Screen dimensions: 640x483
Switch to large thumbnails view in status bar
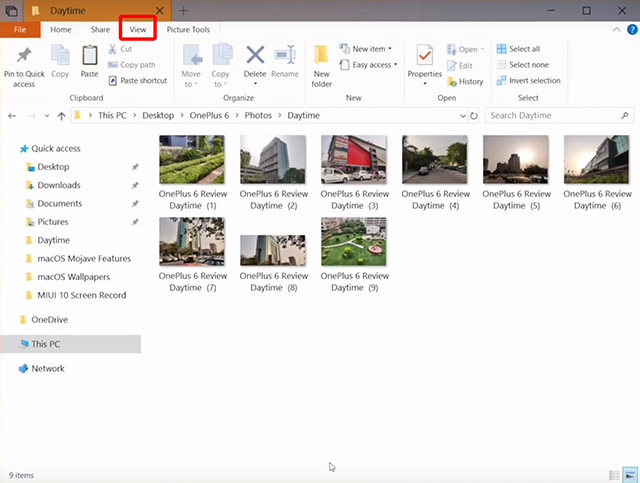(x=630, y=475)
